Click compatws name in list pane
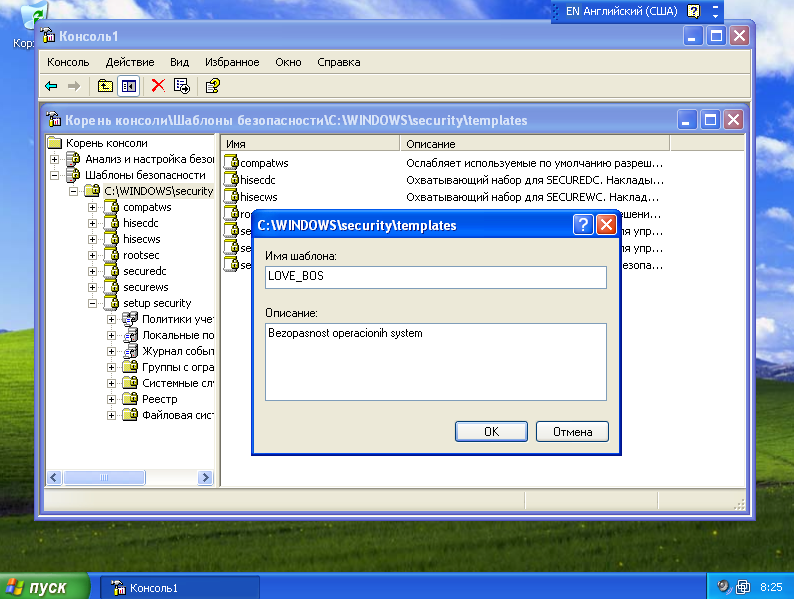Image resolution: width=794 pixels, height=599 pixels. pyautogui.click(x=264, y=163)
